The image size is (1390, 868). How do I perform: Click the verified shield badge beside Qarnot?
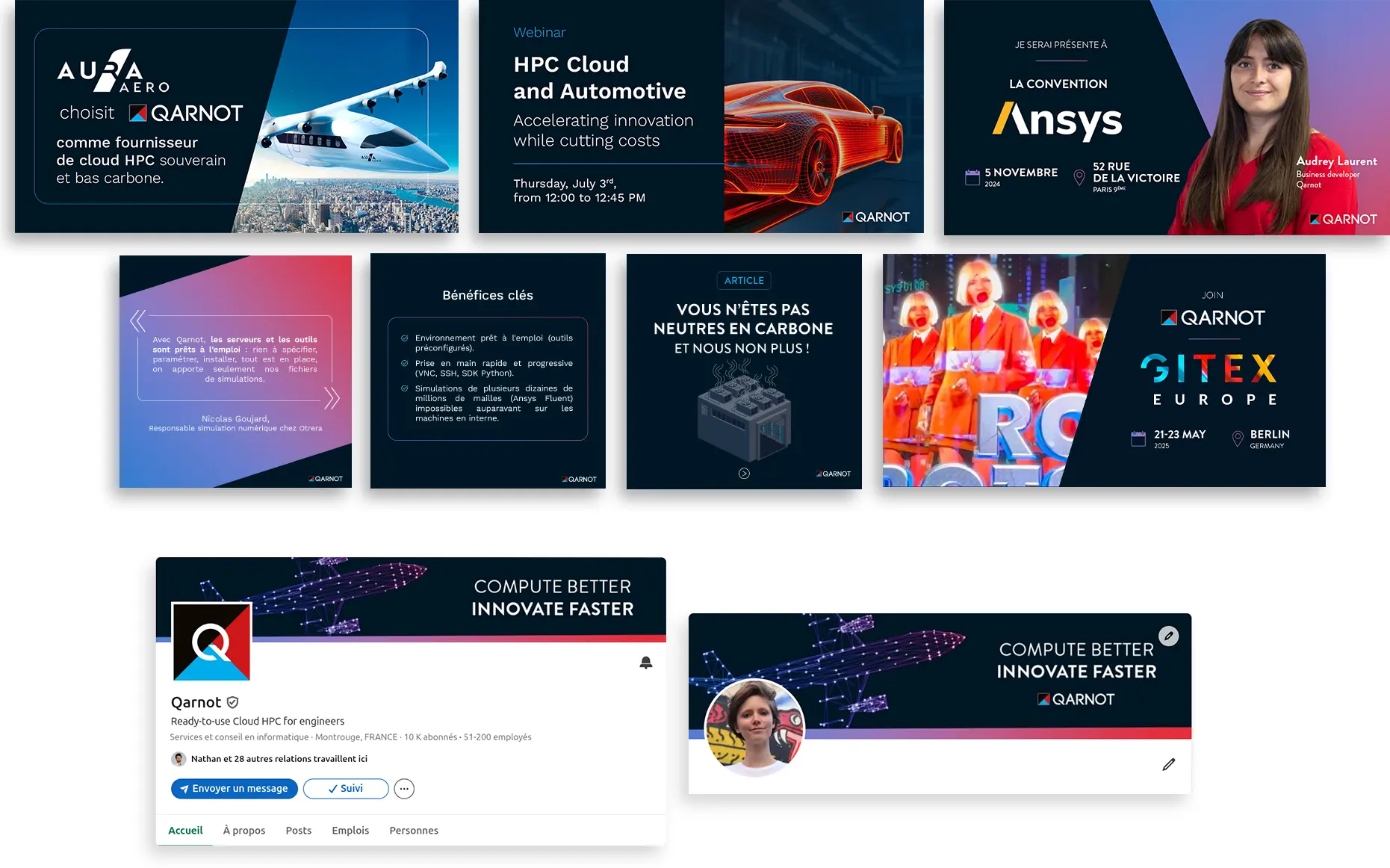(x=232, y=702)
